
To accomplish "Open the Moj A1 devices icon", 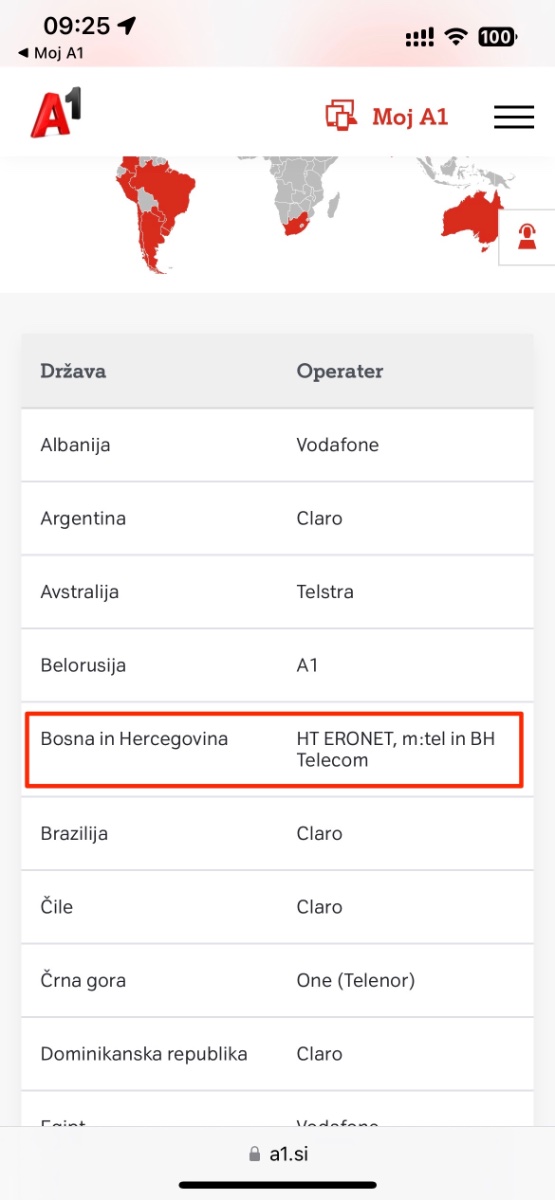I will pos(341,115).
